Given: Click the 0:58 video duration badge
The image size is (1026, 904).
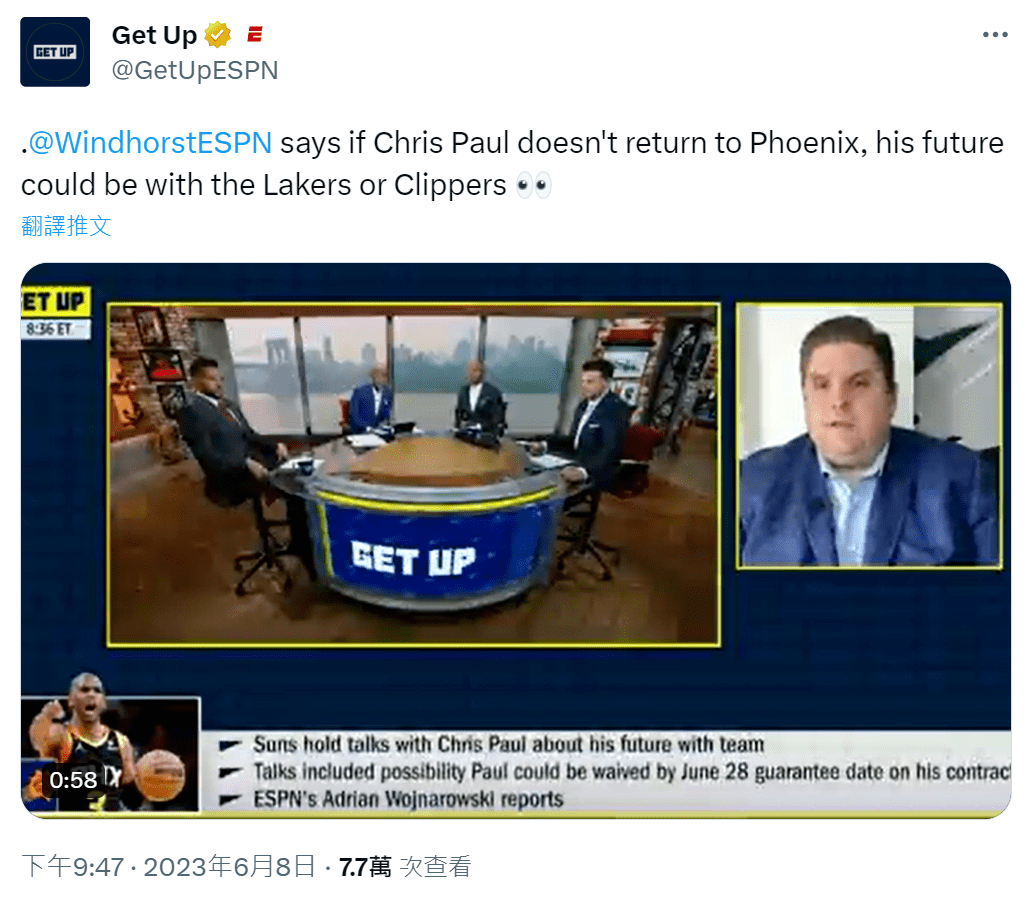Looking at the screenshot, I should [73, 780].
